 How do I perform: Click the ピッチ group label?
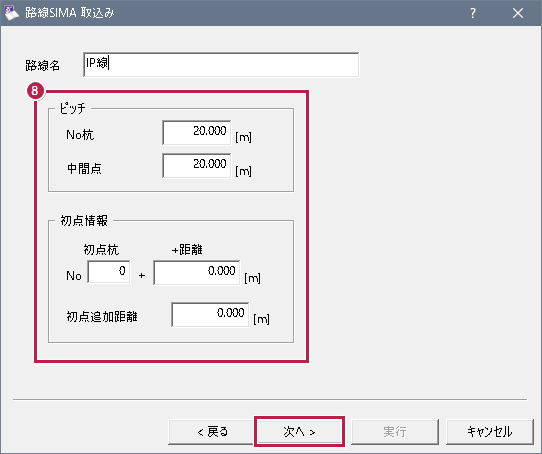click(x=73, y=108)
